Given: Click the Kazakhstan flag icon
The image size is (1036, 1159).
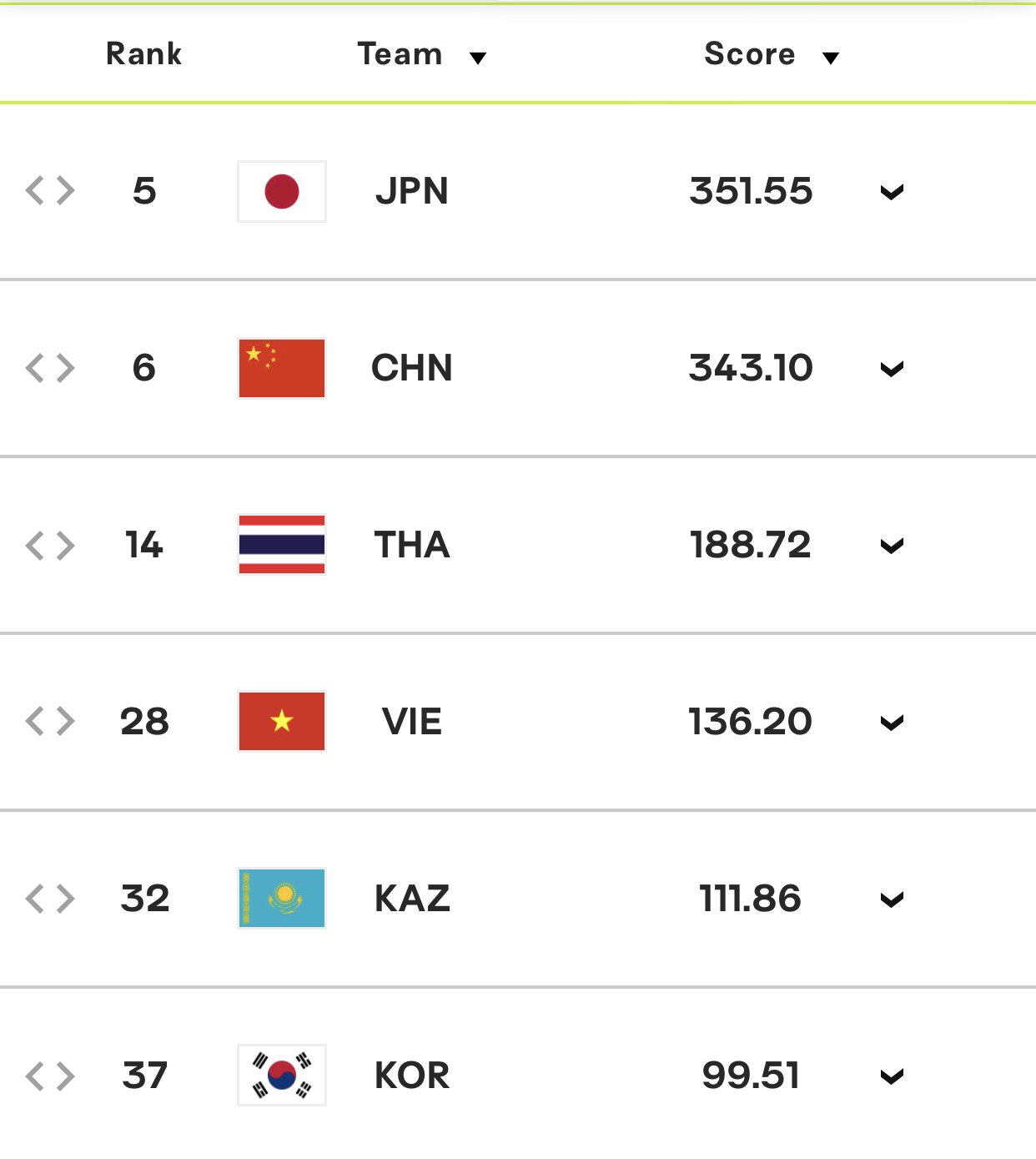Looking at the screenshot, I should click(282, 899).
